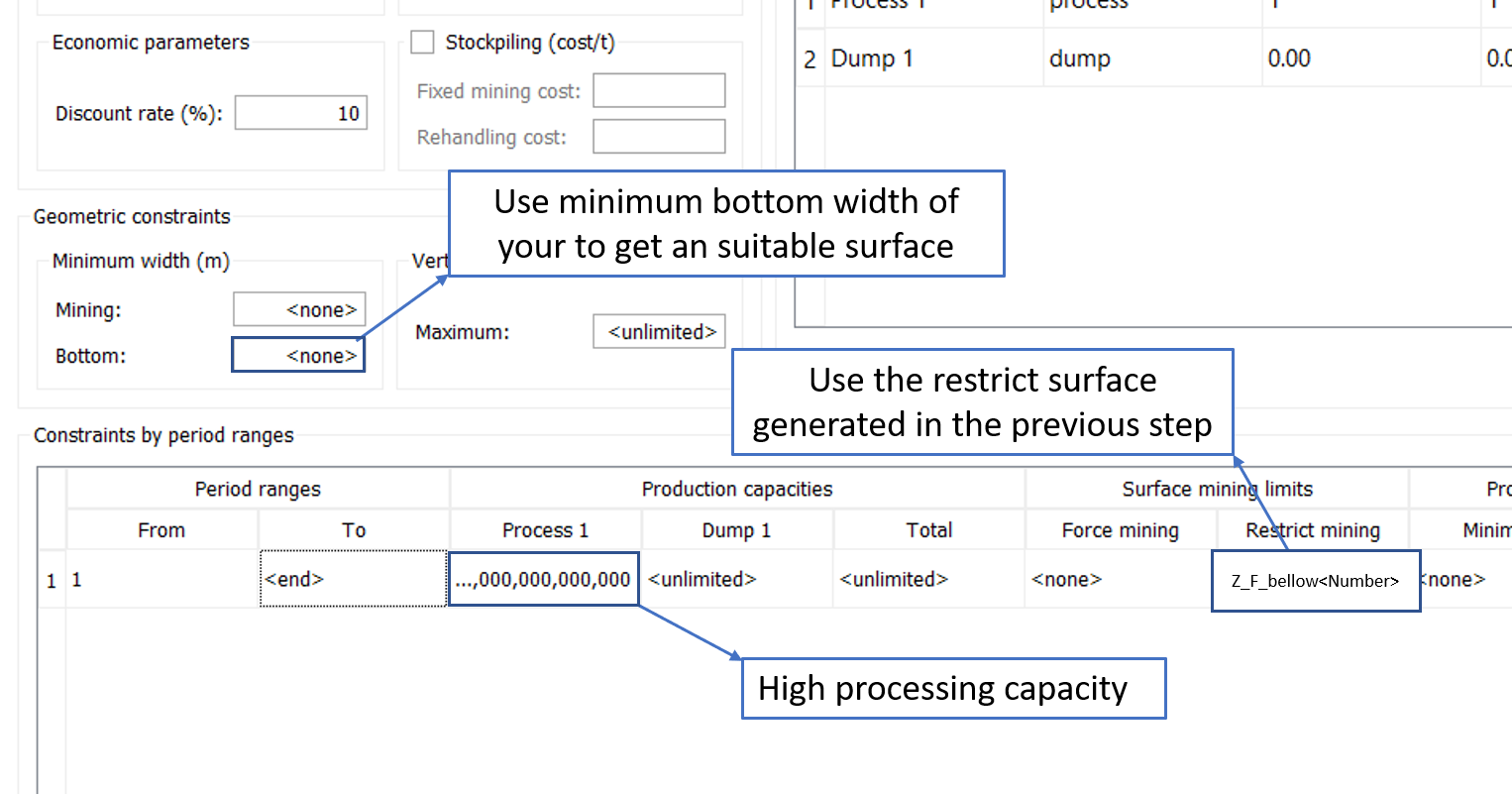Open Restrict mining Z_F_bellow surface cell
Viewport: 1512px width, 794px height.
(x=1315, y=581)
